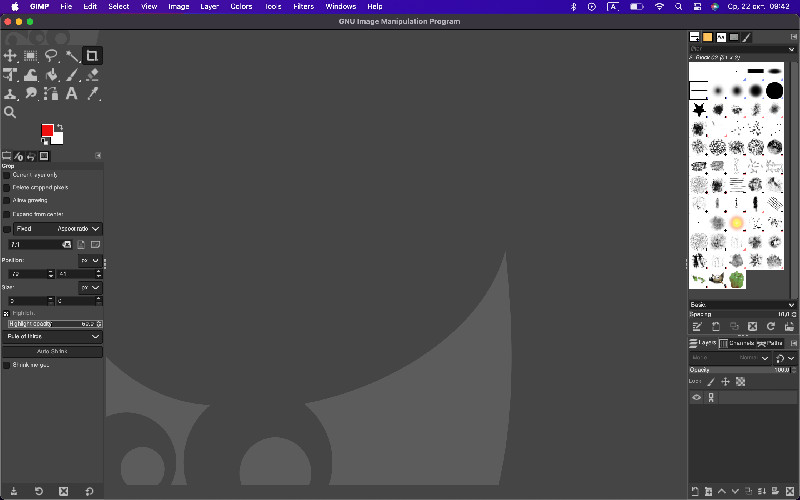The image size is (800, 500).
Task: Select the Crop tool
Action: coord(92,56)
